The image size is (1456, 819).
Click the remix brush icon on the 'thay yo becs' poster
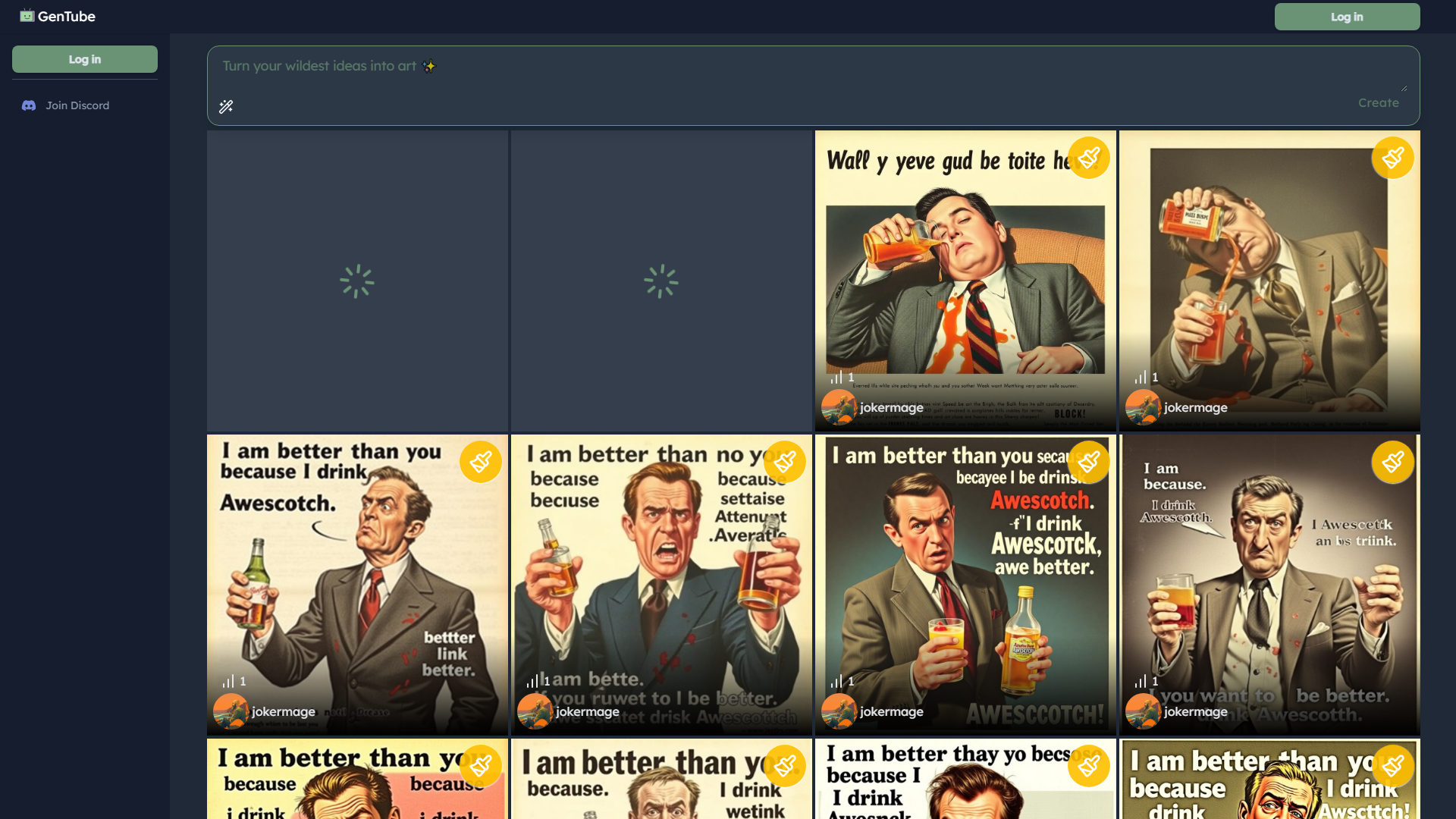[1089, 766]
